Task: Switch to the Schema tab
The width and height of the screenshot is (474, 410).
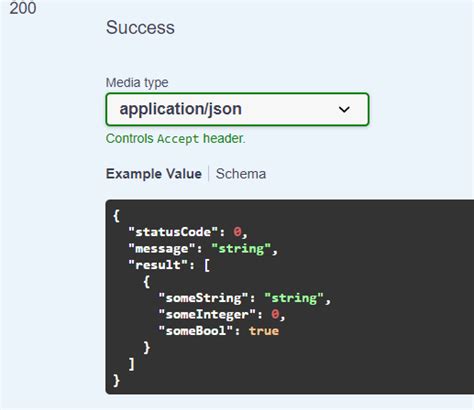Action: (241, 174)
